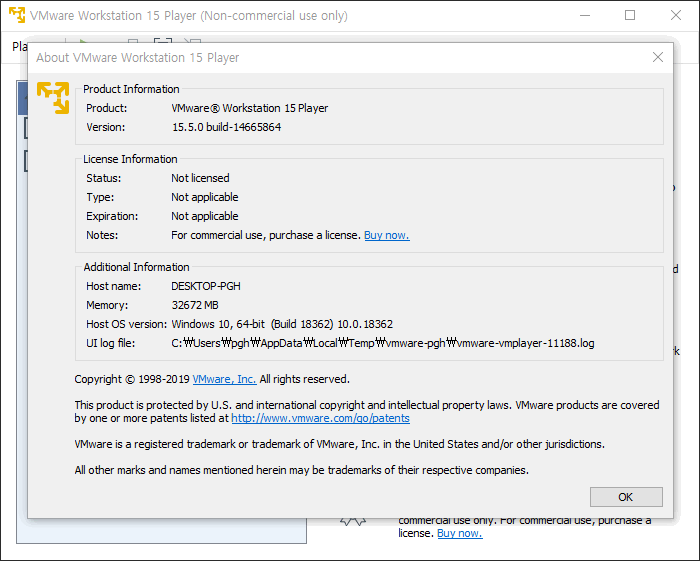
Task: Click the Host OS version value
Action: [x=282, y=324]
